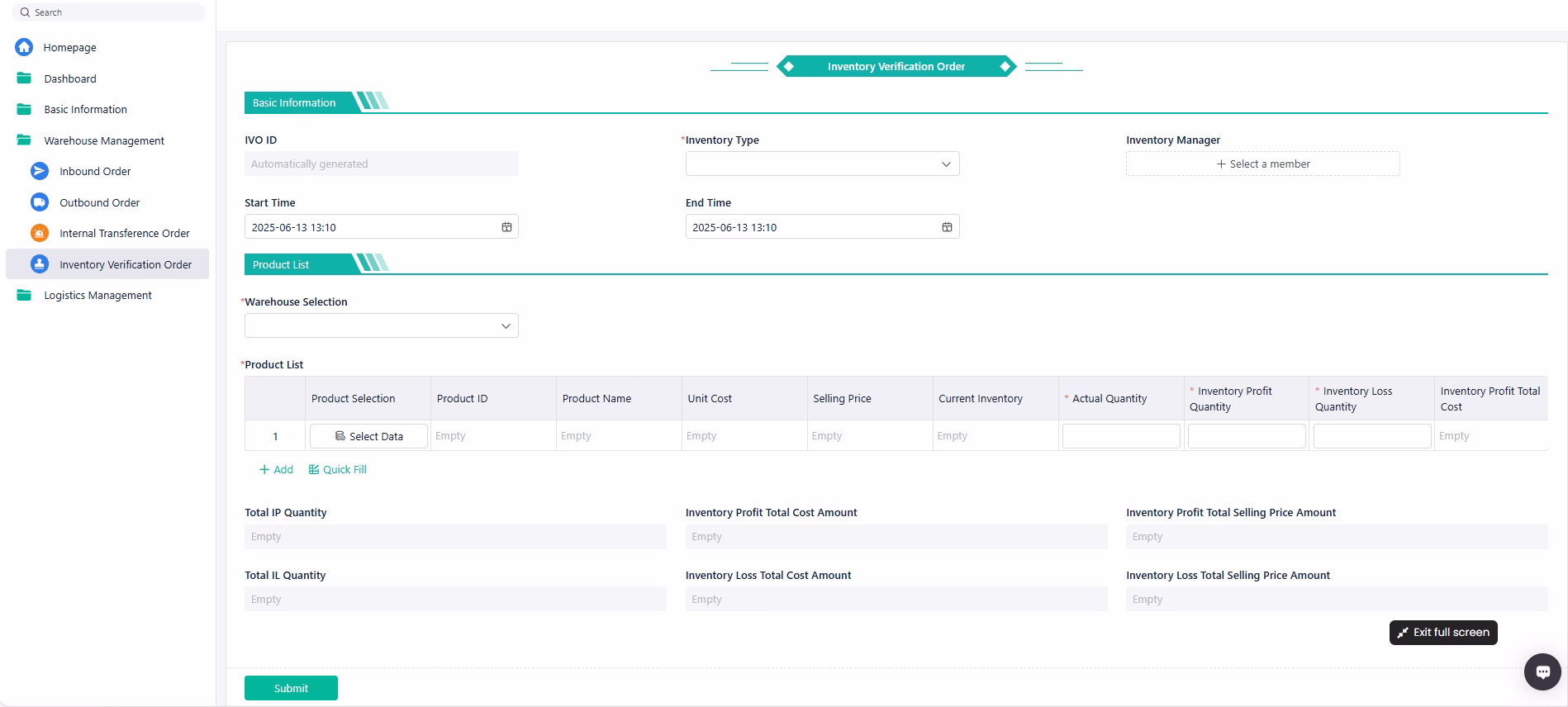The height and width of the screenshot is (707, 1568).
Task: Click the Outbound Order truck icon
Action: coord(40,202)
